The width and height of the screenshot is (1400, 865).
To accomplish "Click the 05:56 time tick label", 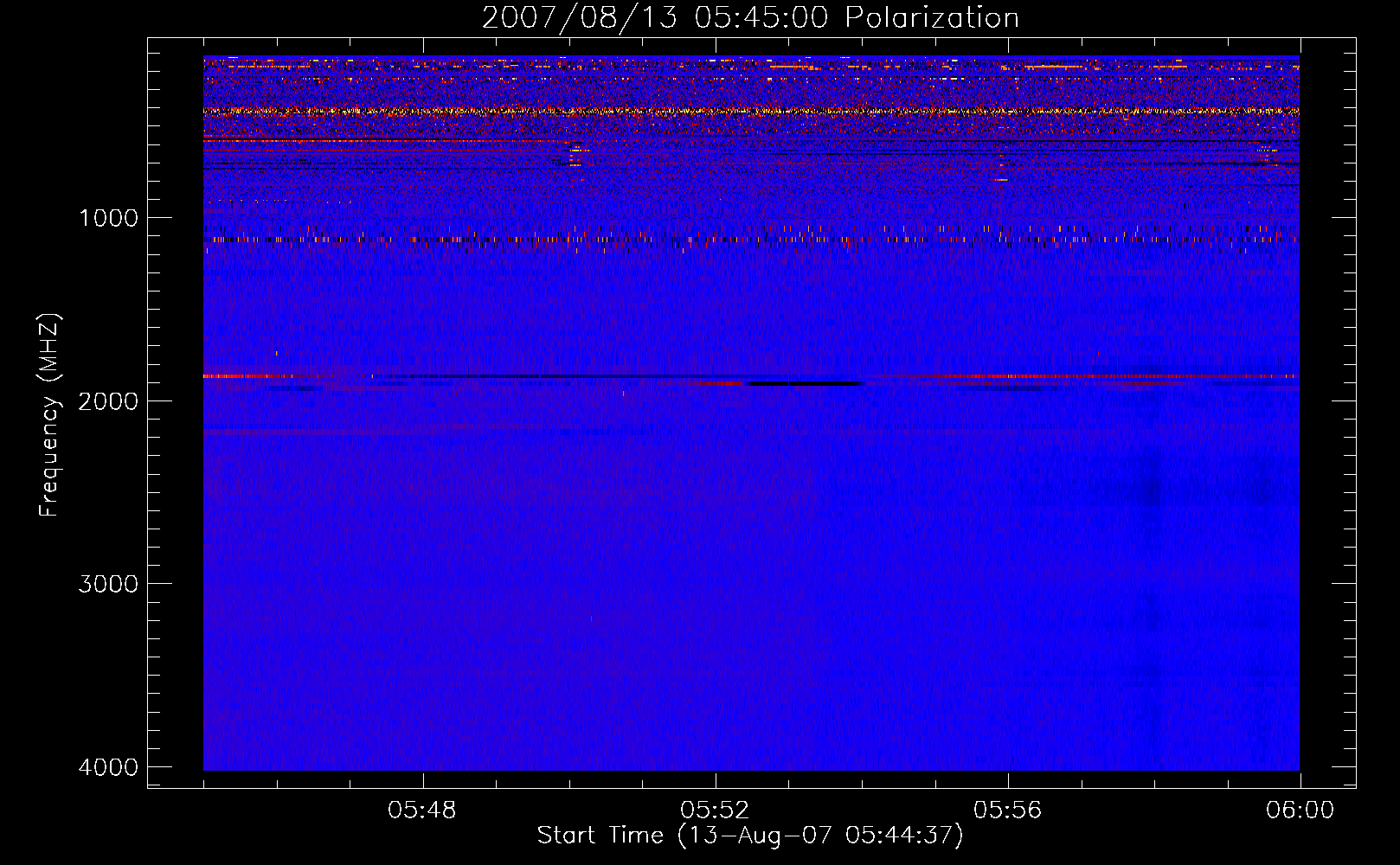I will click(1007, 811).
